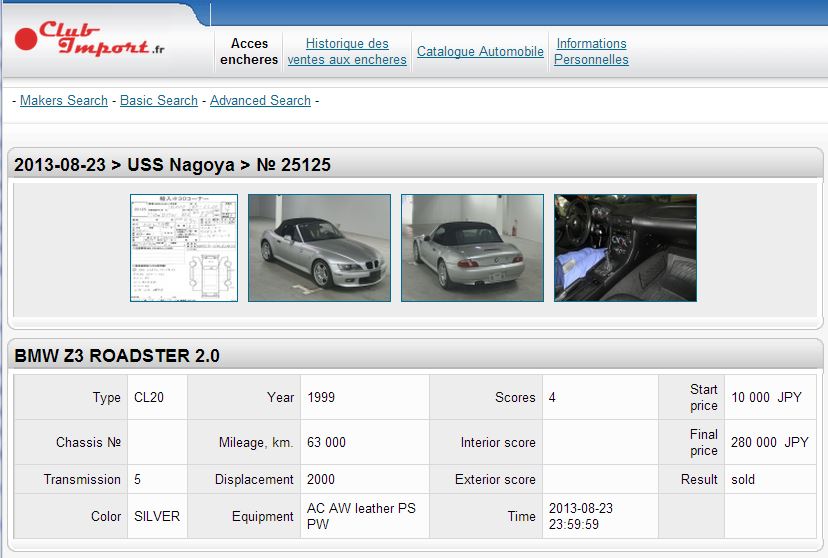828x558 pixels.
Task: Select the start price value 10 000 JPY
Action: click(768, 397)
